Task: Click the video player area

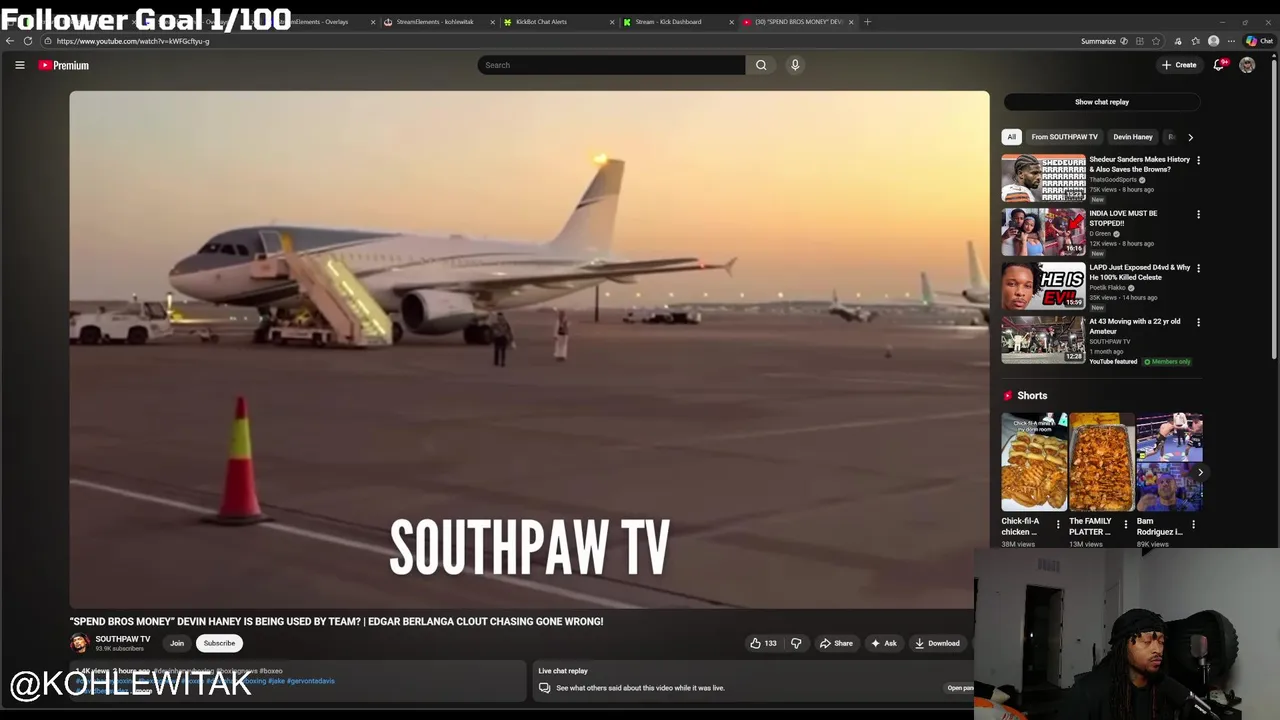Action: [x=529, y=349]
